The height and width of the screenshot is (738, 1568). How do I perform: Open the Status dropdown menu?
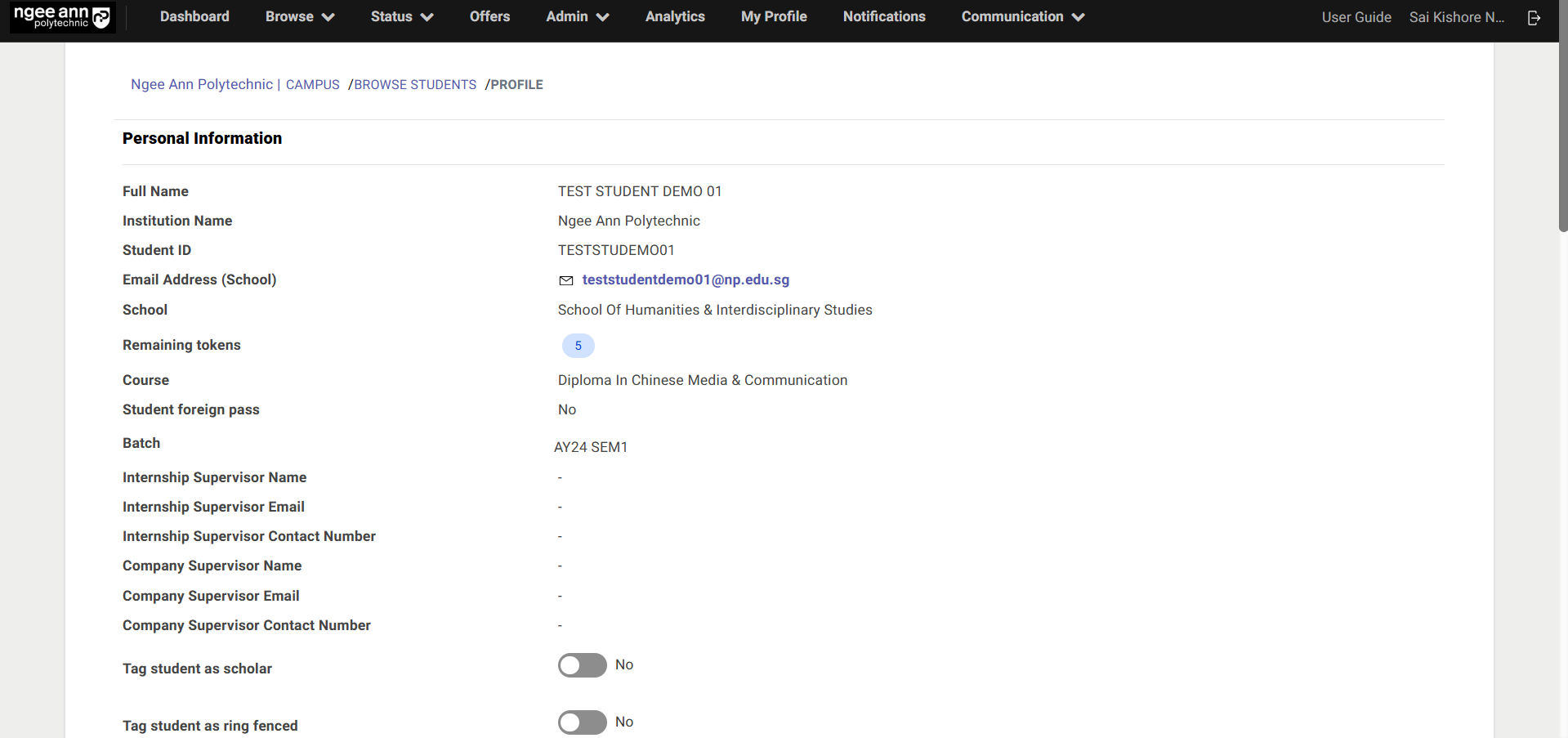401,16
